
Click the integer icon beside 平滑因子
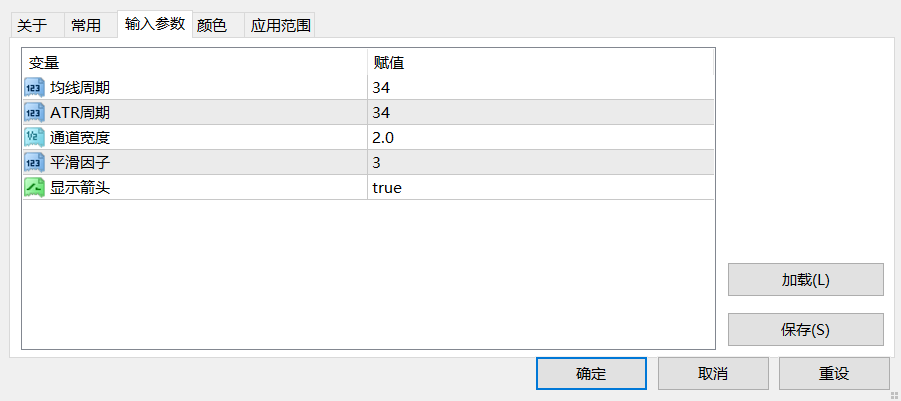[x=34, y=163]
